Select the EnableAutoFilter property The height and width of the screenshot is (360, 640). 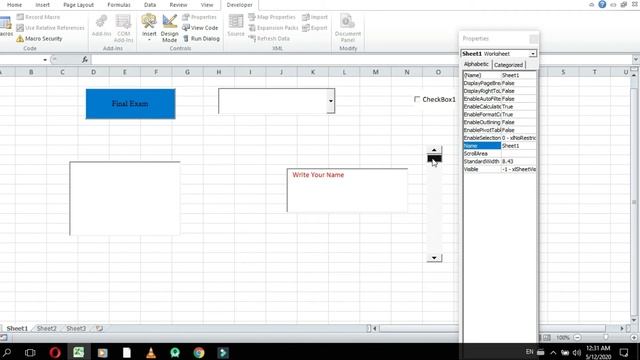click(500, 99)
